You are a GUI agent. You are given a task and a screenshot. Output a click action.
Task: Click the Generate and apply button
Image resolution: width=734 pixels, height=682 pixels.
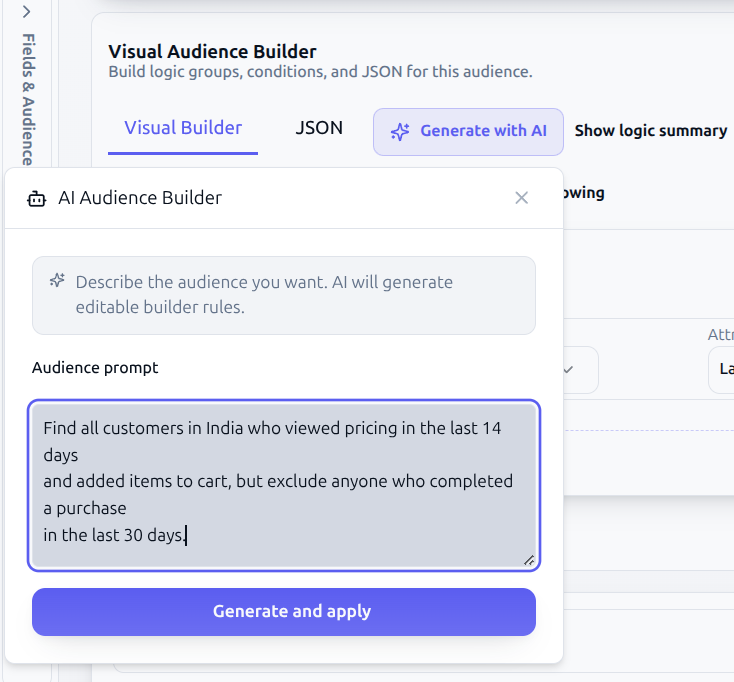284,612
